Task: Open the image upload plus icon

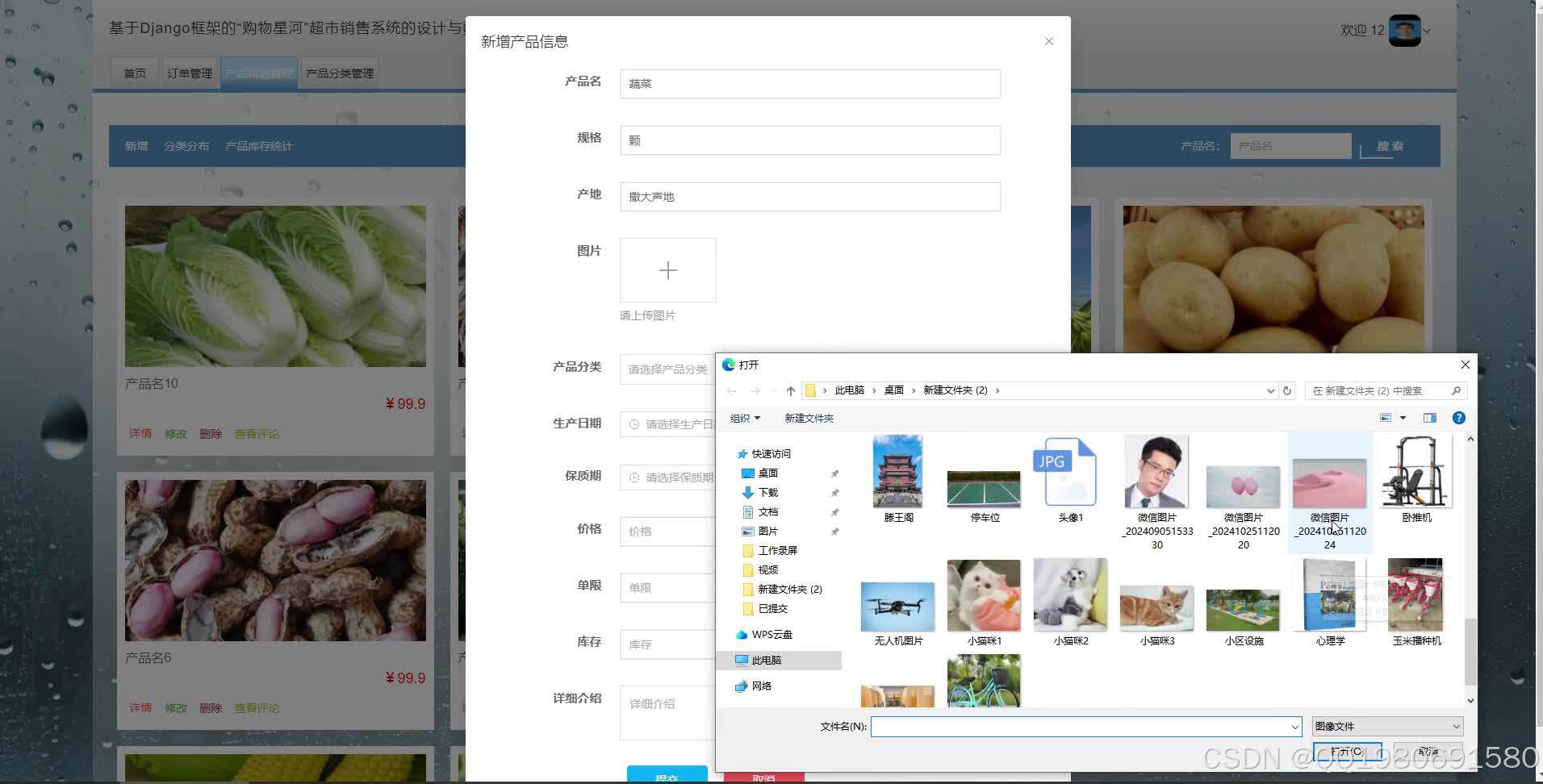Action: pos(667,269)
